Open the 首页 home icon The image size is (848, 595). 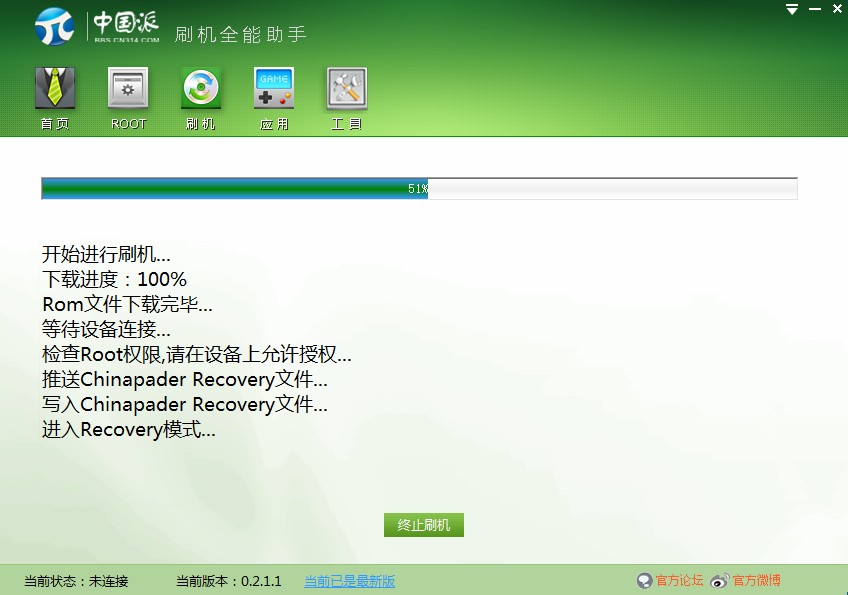[x=55, y=88]
